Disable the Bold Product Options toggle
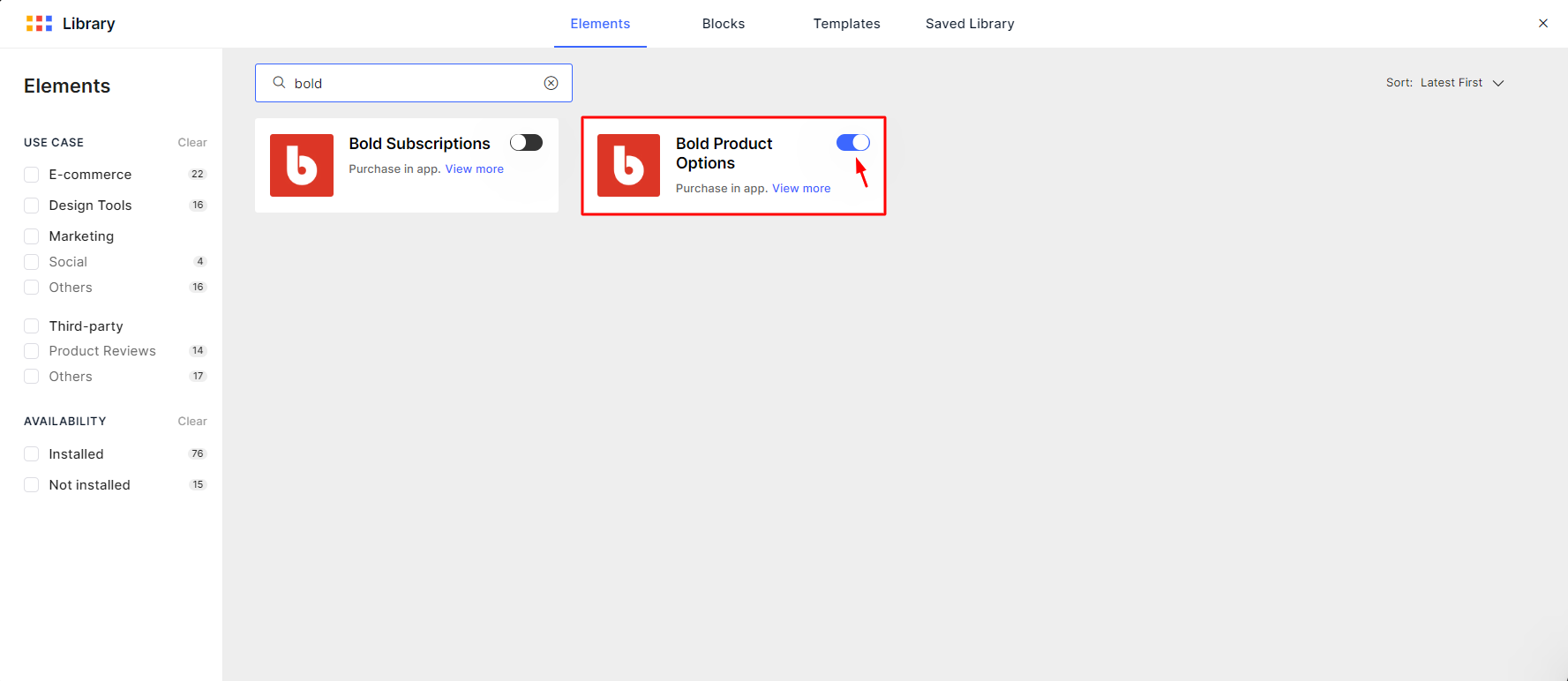 (852, 143)
